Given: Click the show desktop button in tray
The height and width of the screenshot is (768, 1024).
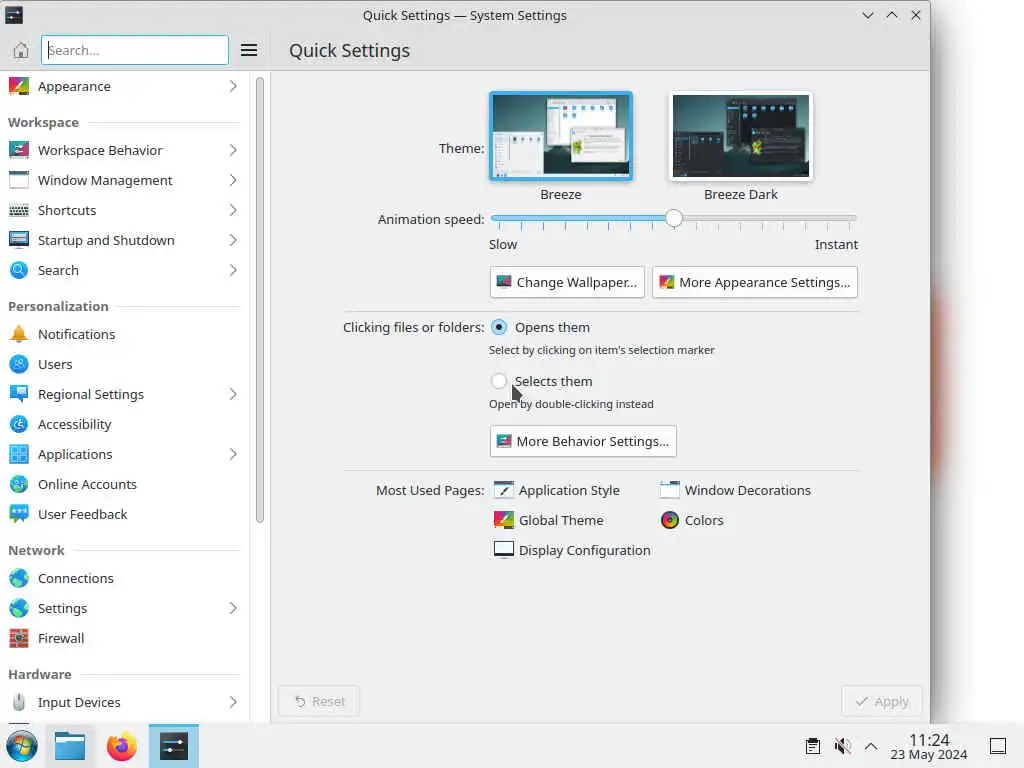Looking at the screenshot, I should 998,746.
